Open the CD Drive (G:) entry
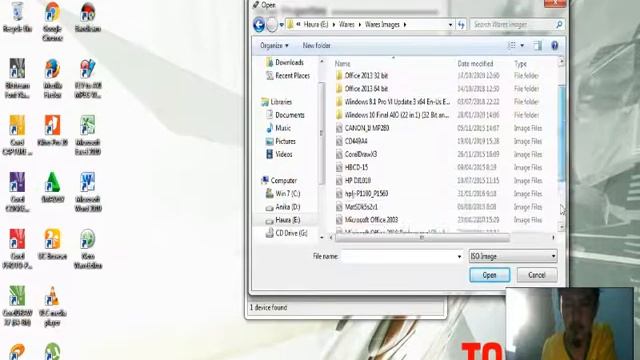The image size is (640, 360). click(287, 233)
